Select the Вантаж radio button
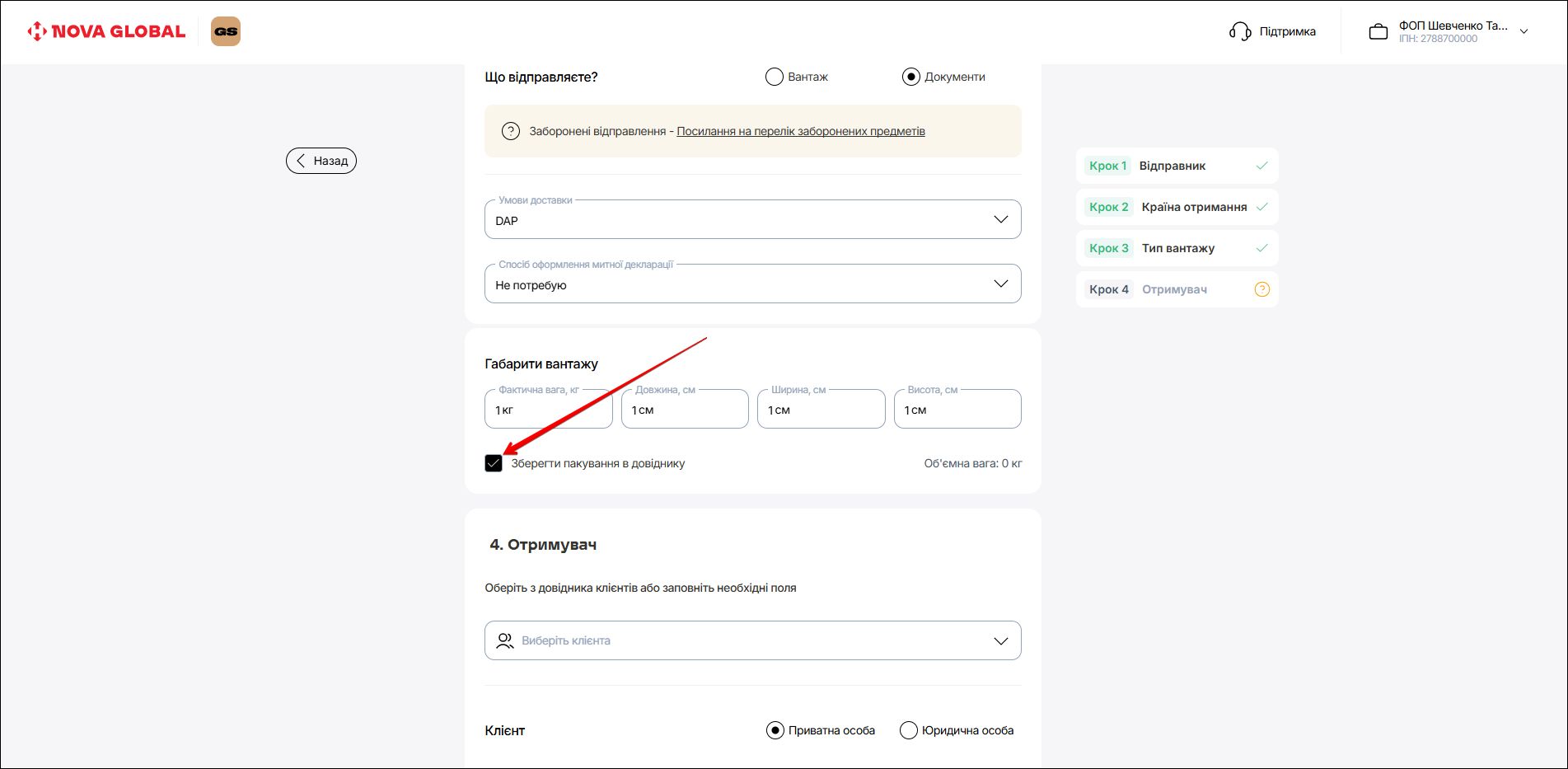1568x769 pixels. coord(775,77)
